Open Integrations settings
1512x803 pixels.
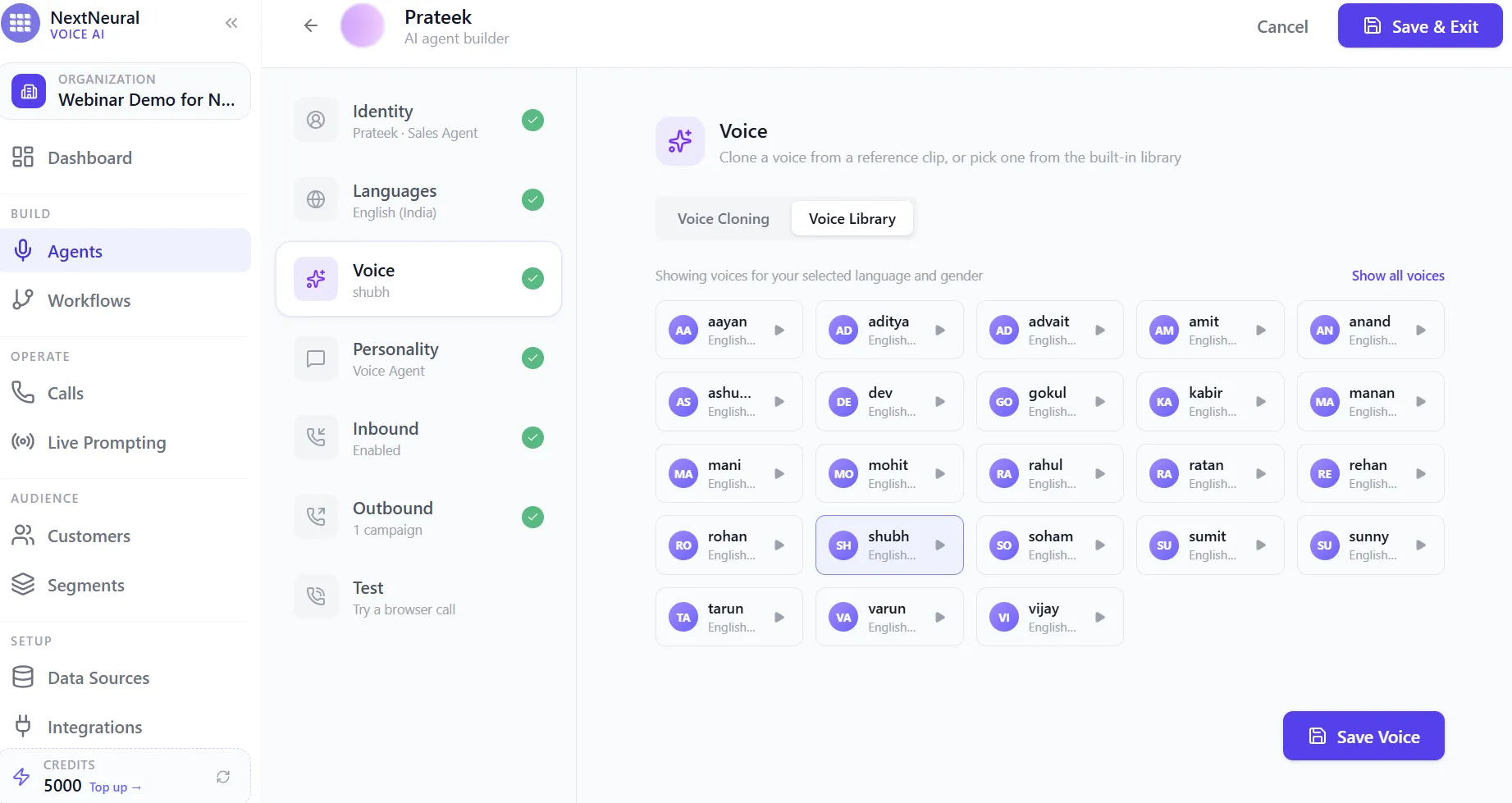pos(126,727)
